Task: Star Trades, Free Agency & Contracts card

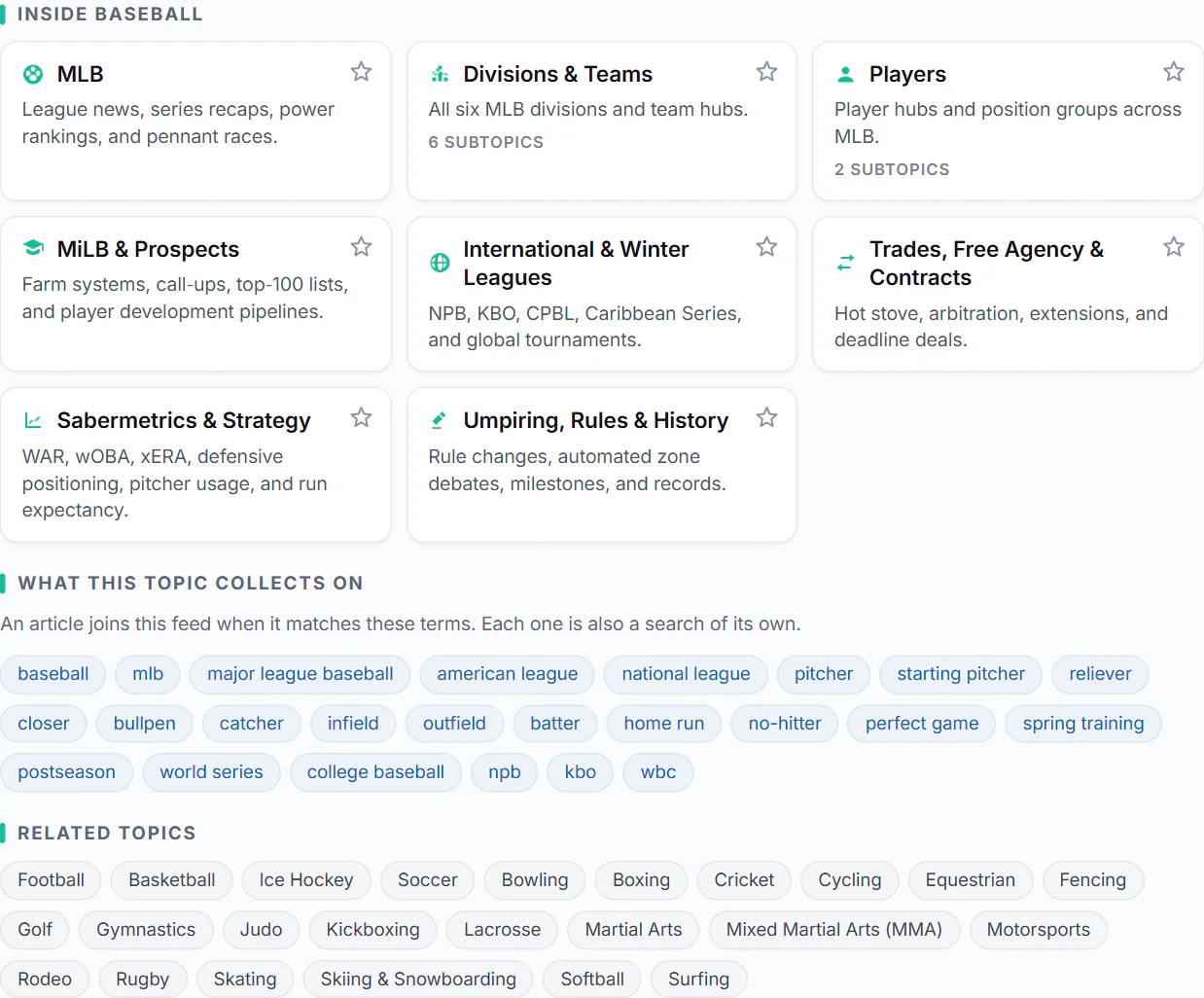Action: (1174, 247)
